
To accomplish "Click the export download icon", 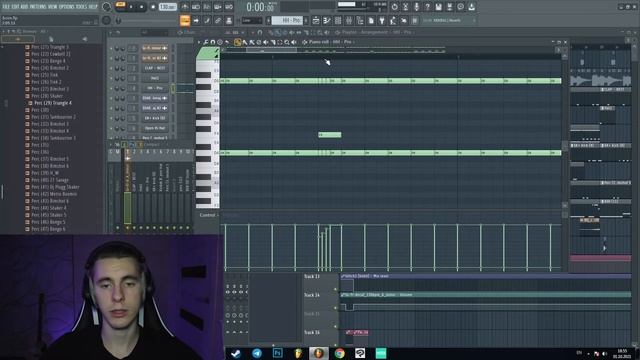I will [471, 7].
